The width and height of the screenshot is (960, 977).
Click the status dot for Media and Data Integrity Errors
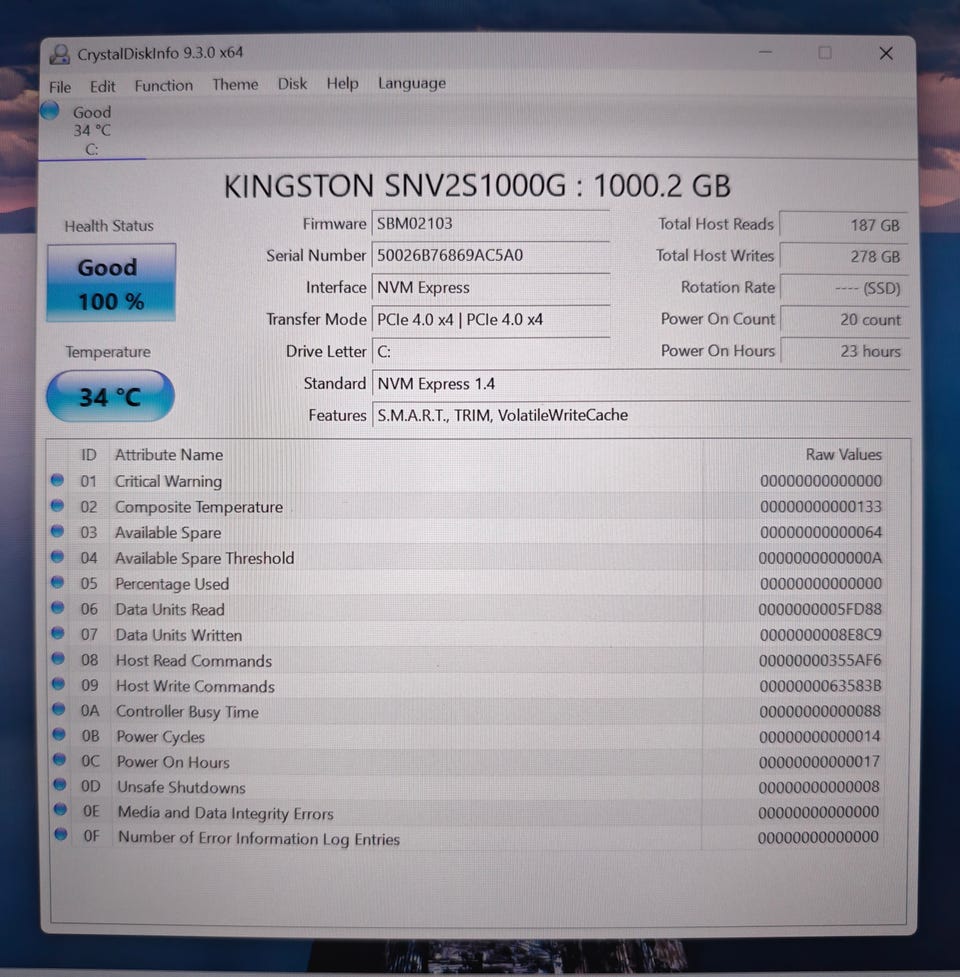pos(60,809)
